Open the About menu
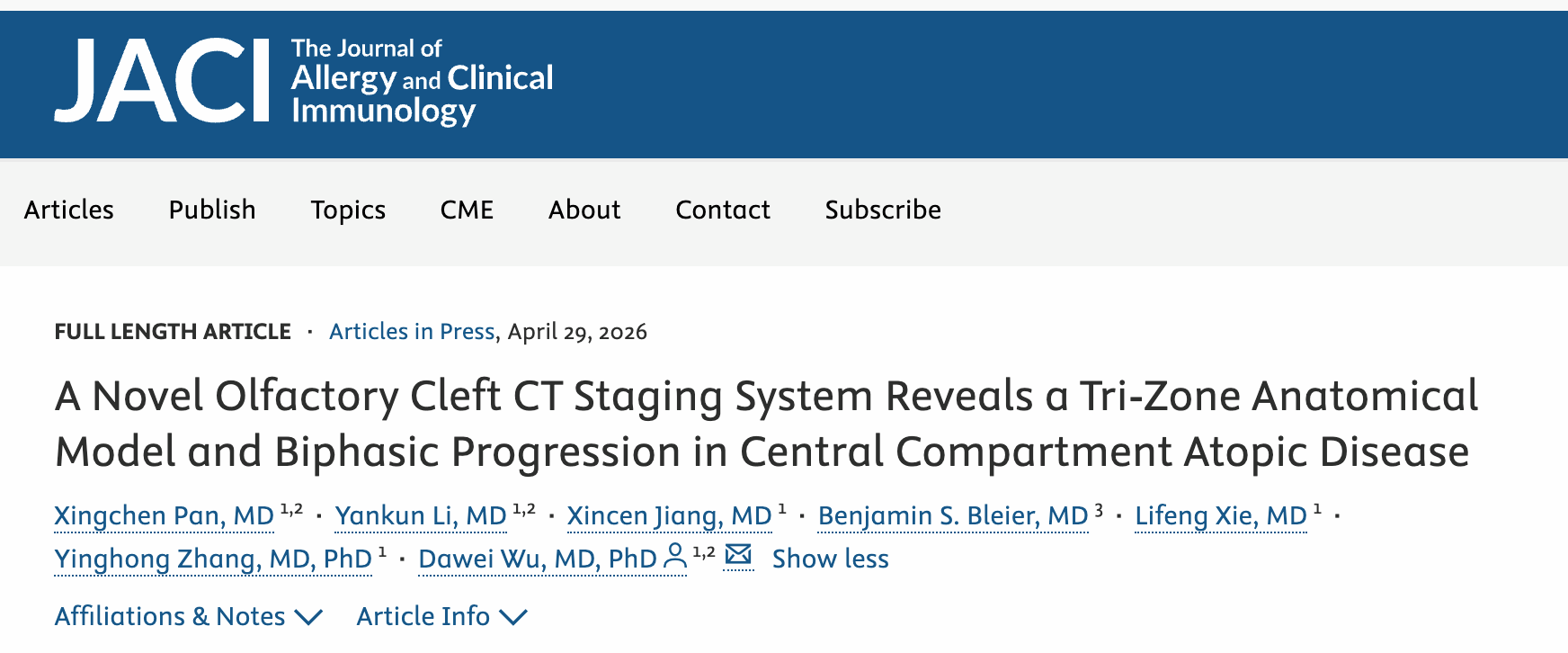1568x653 pixels. pos(584,210)
